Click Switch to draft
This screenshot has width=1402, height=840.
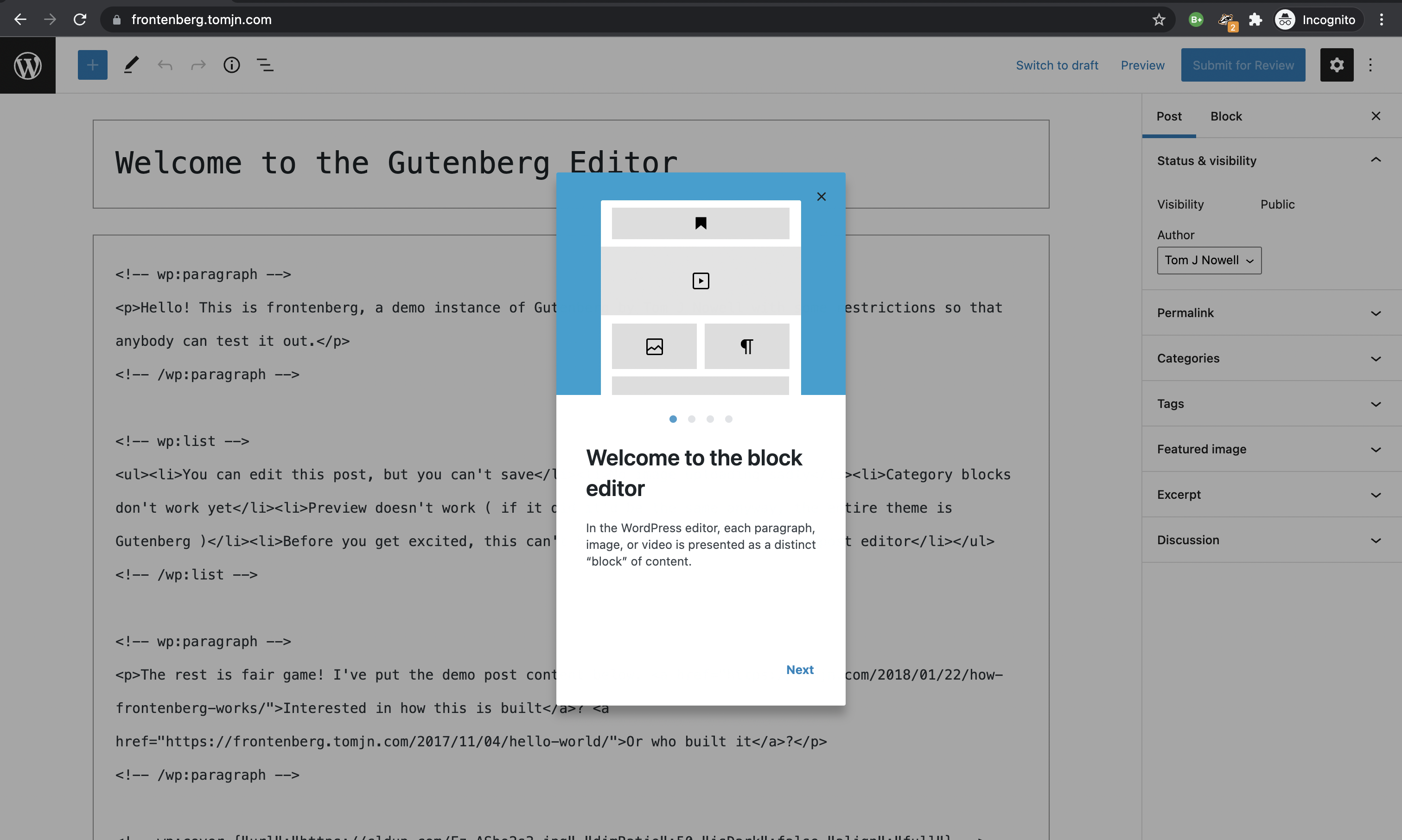click(x=1057, y=65)
